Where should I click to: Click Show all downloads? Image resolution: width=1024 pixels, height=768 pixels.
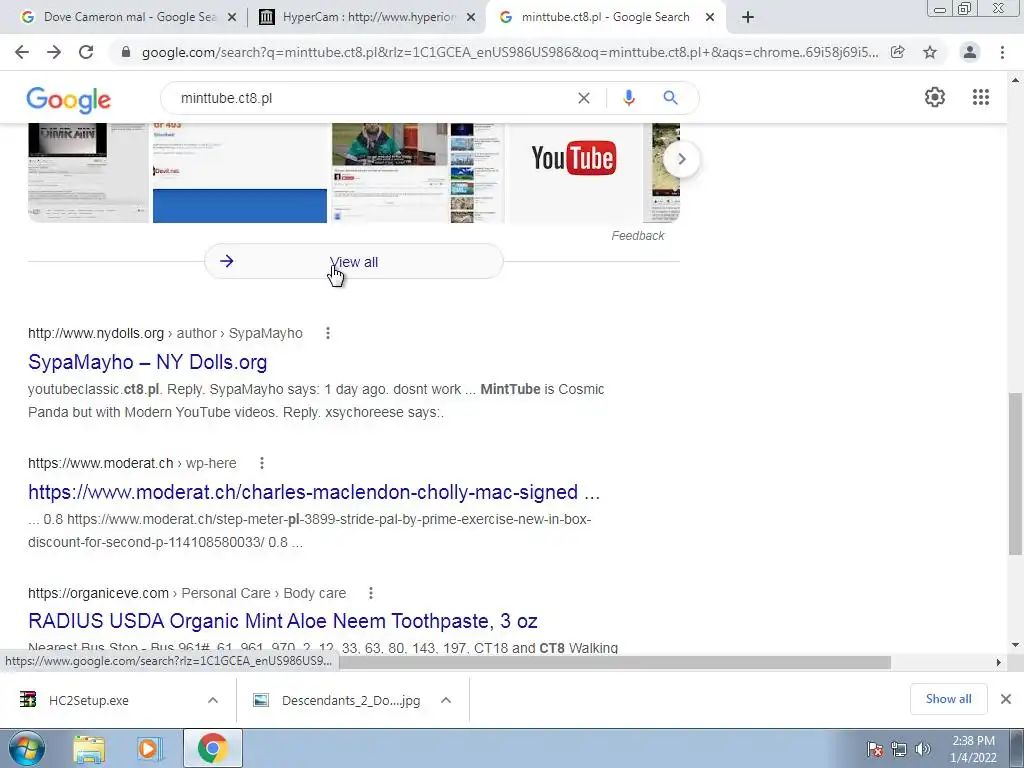(x=948, y=699)
